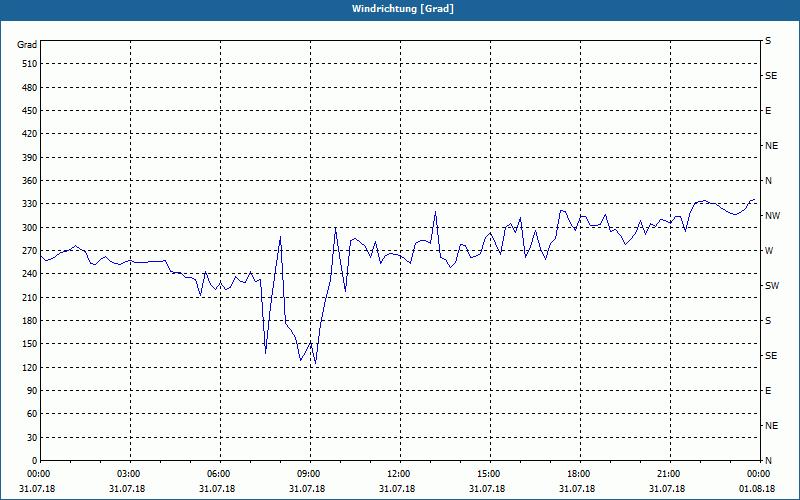Select the 0 y-axis value

(x=34, y=461)
